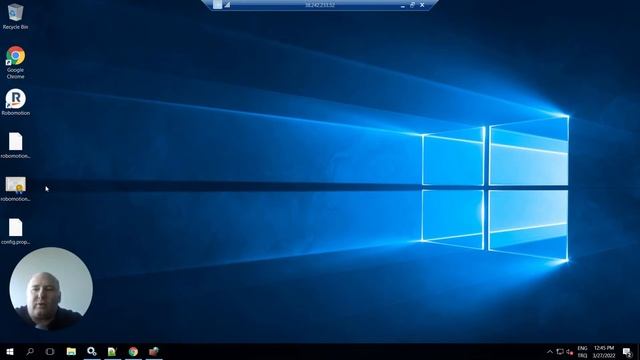Screen dimensions: 640x360
Task: Select the blank robomotion file above the certificate icon
Action: [16, 145]
